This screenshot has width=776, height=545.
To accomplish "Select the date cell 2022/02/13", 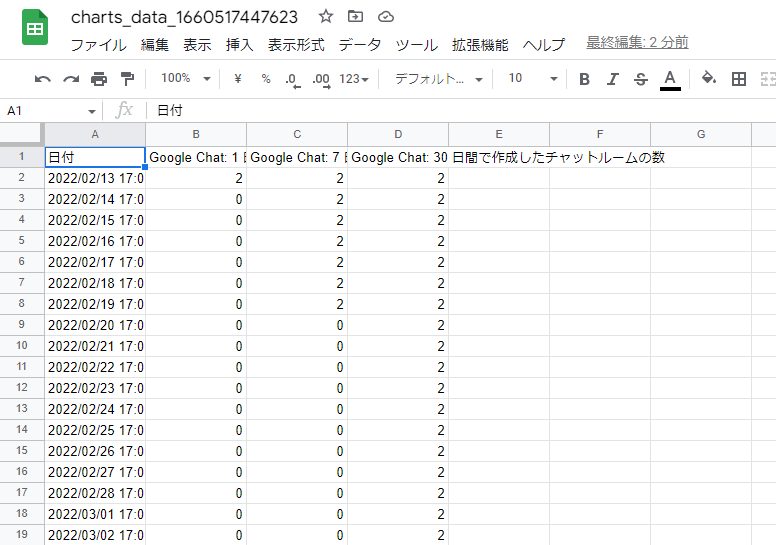I will 95,178.
